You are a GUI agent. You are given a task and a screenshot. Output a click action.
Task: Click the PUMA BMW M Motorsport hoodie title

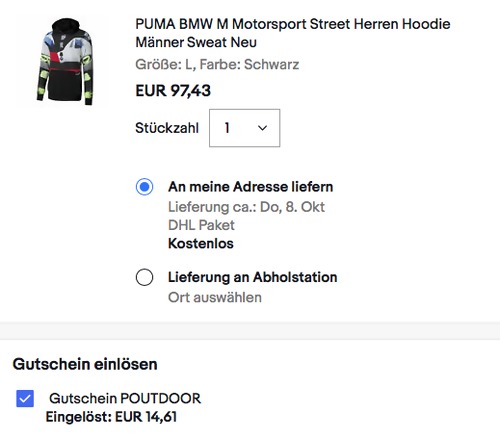[293, 33]
